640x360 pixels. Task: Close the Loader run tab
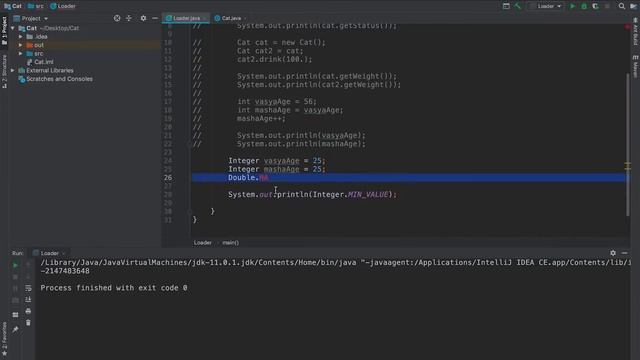64,253
